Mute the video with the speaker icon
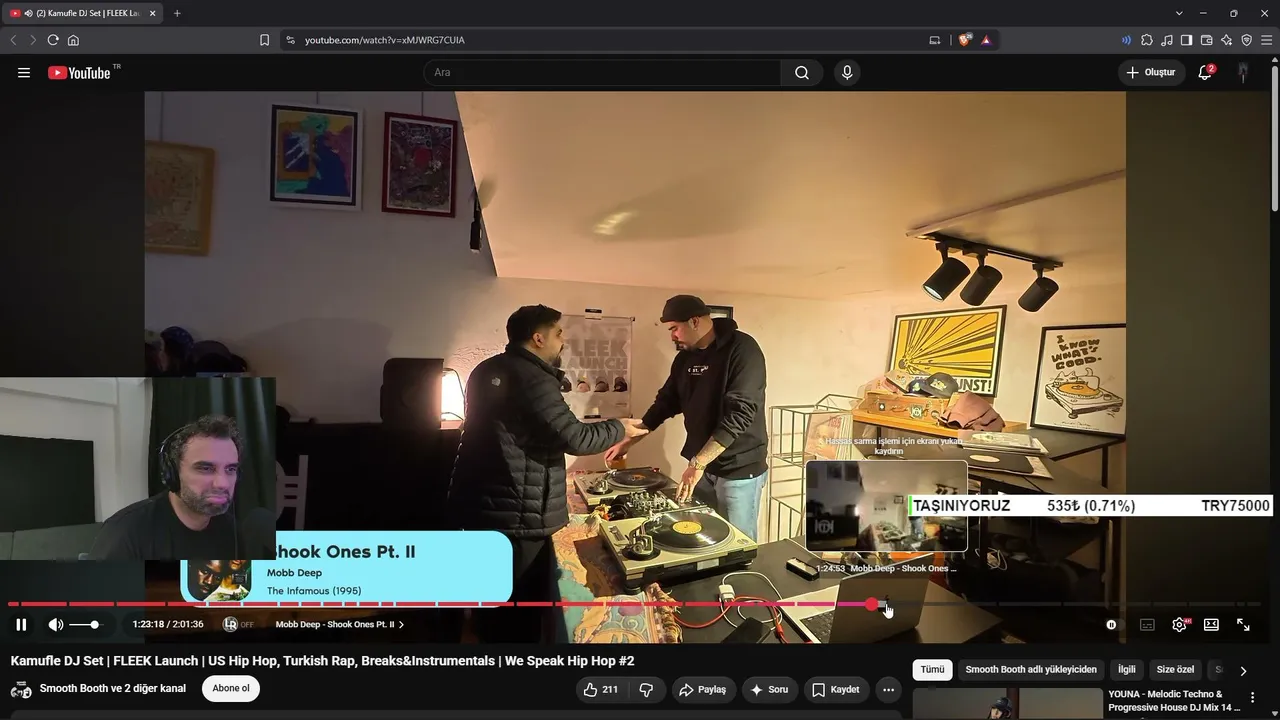This screenshot has width=1280, height=720. click(x=56, y=625)
